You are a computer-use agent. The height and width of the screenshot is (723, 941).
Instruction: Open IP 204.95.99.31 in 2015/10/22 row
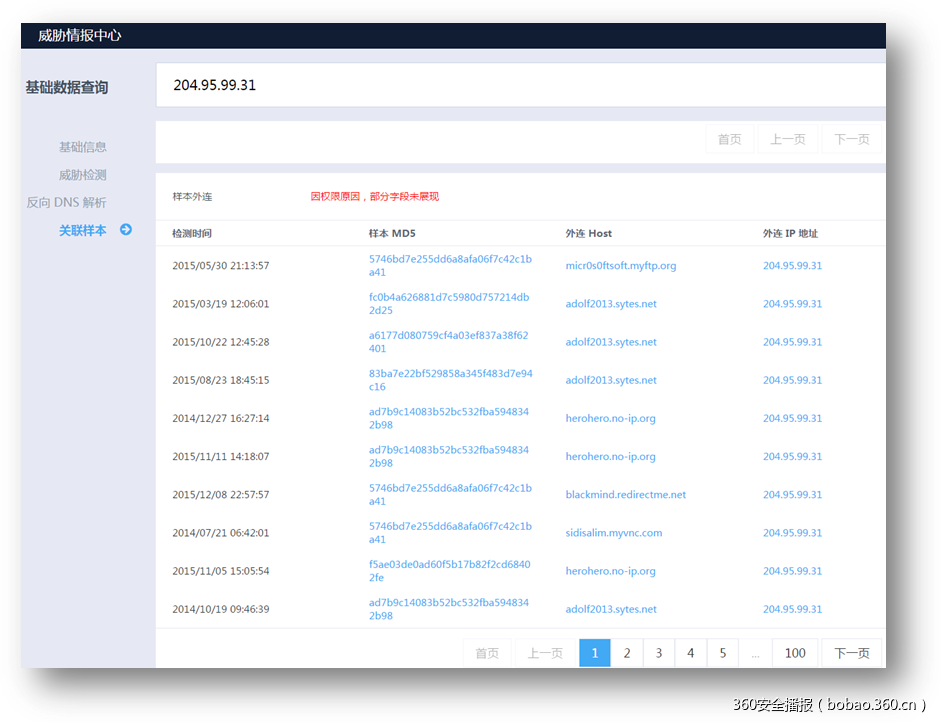792,342
